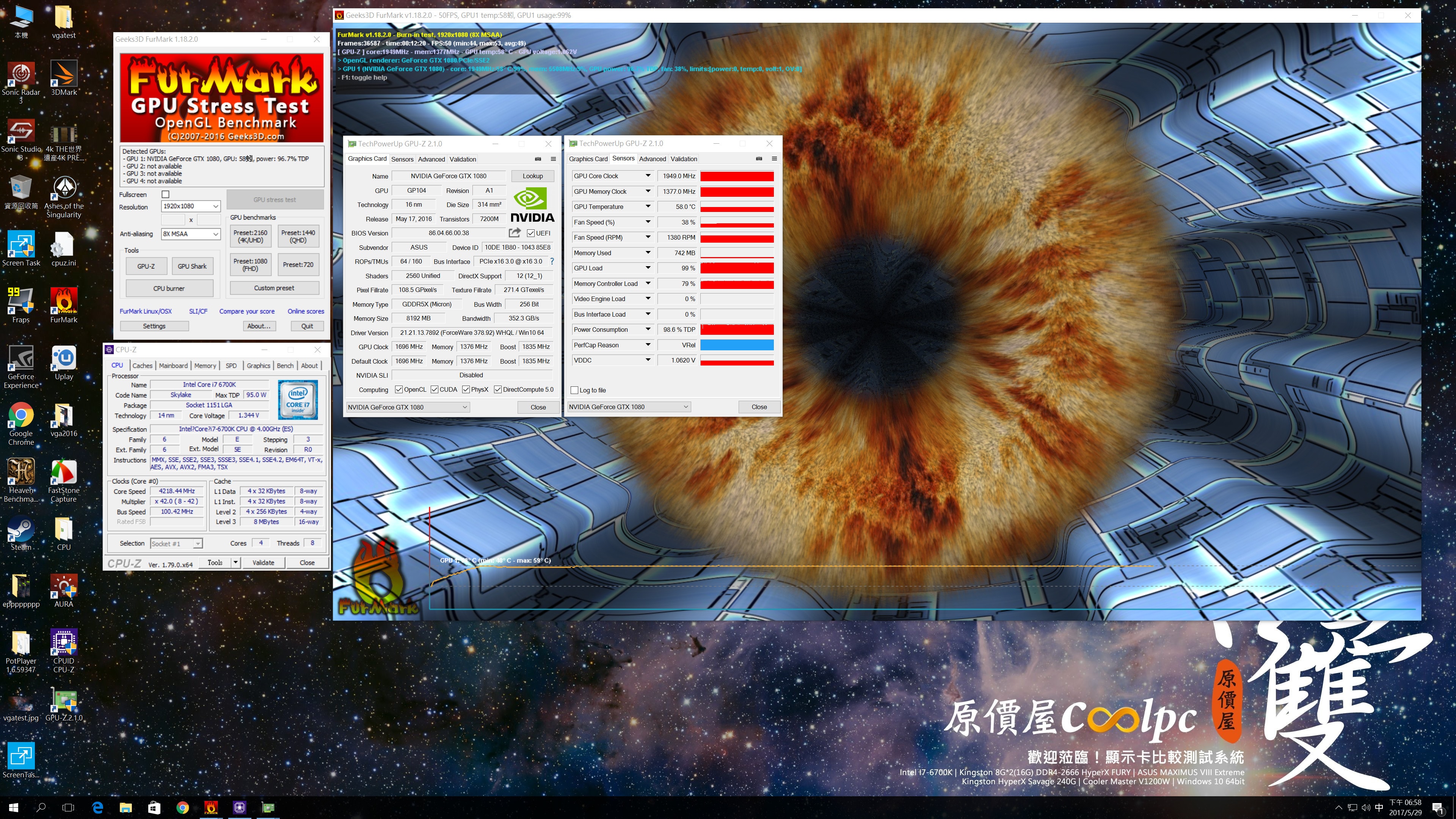The width and height of the screenshot is (1456, 819).
Task: Switch to the Mainboard tab in CPU-Z
Action: (173, 366)
